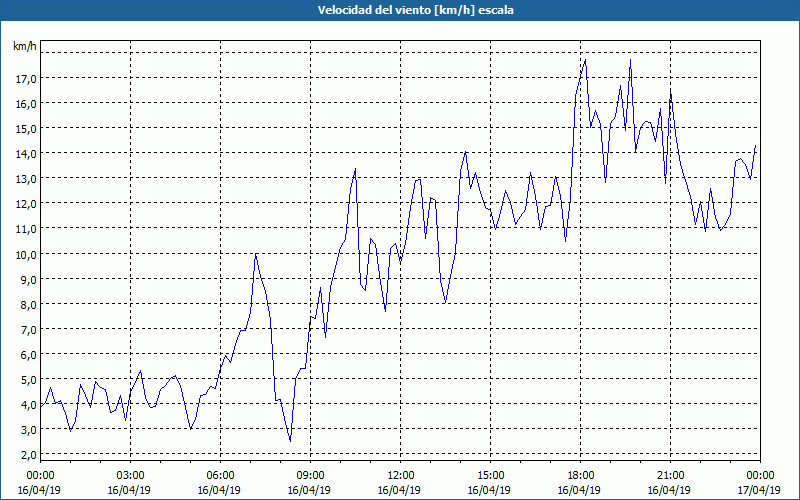
Task: Click the '15:00' time label
Action: (x=491, y=476)
